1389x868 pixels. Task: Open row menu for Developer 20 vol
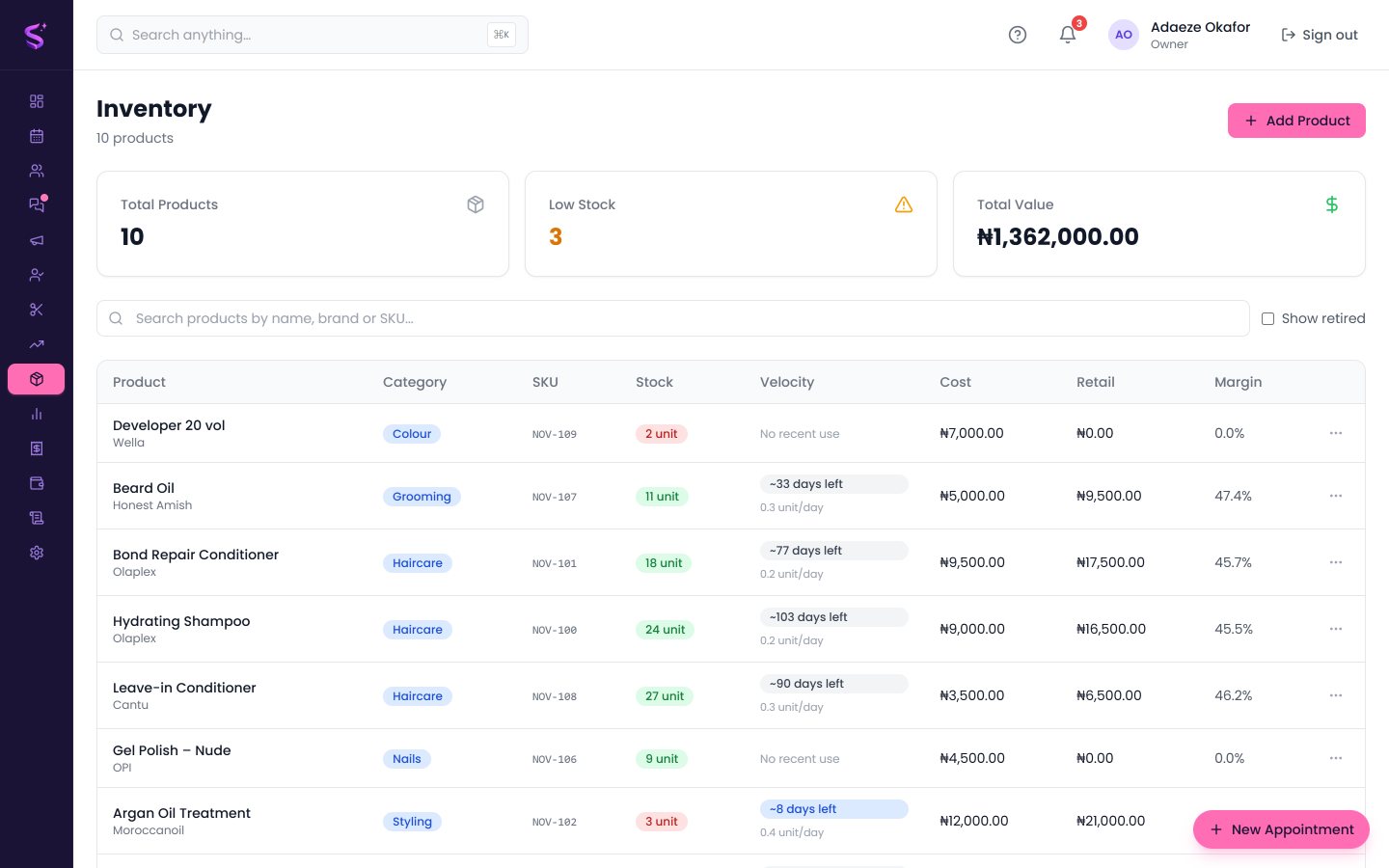click(1336, 433)
